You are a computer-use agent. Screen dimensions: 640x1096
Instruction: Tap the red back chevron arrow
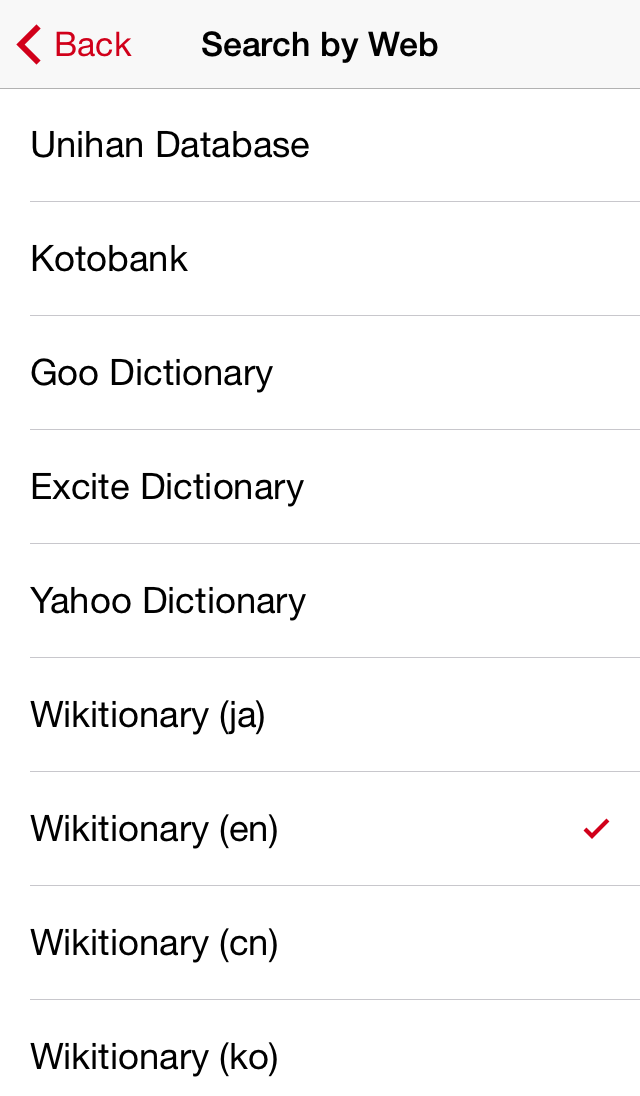pyautogui.click(x=30, y=45)
